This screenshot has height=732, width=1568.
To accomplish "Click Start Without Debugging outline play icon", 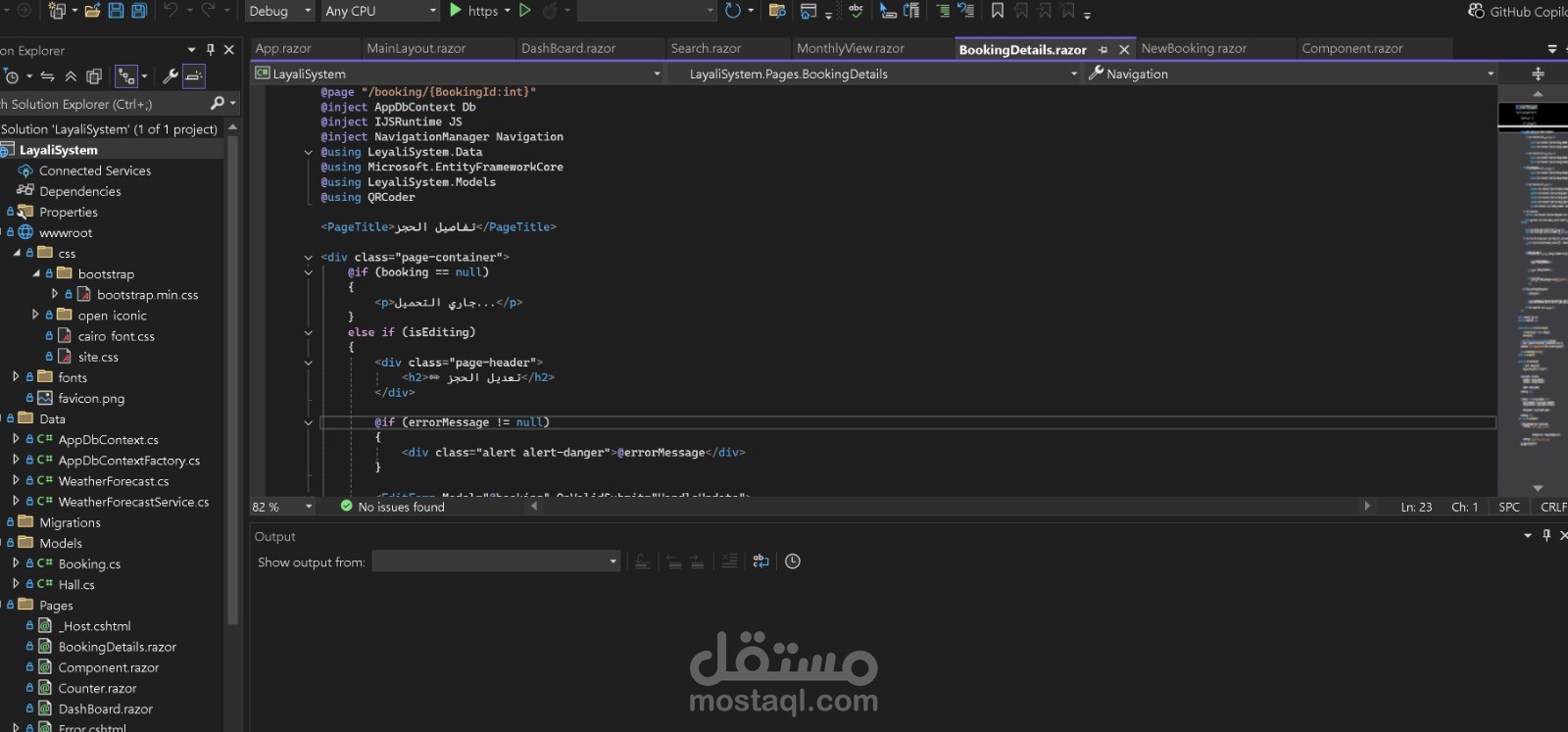I will [x=525, y=11].
